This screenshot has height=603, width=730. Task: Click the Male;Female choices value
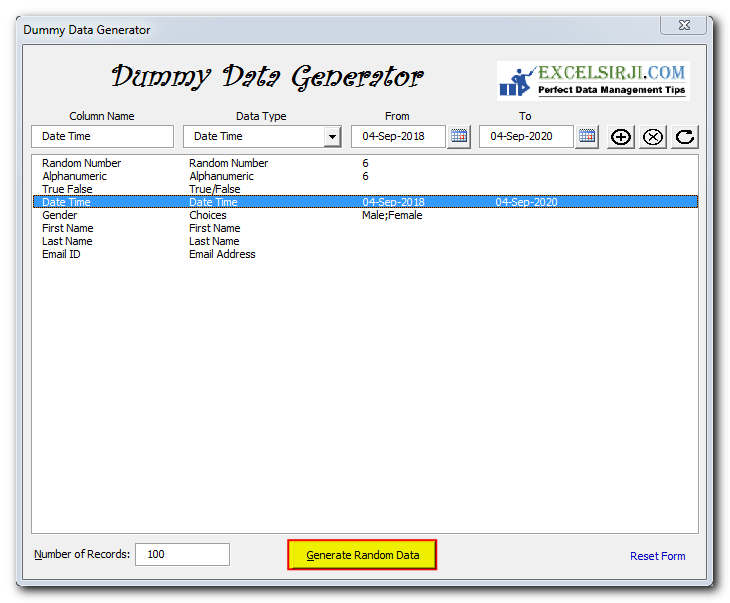(x=392, y=215)
